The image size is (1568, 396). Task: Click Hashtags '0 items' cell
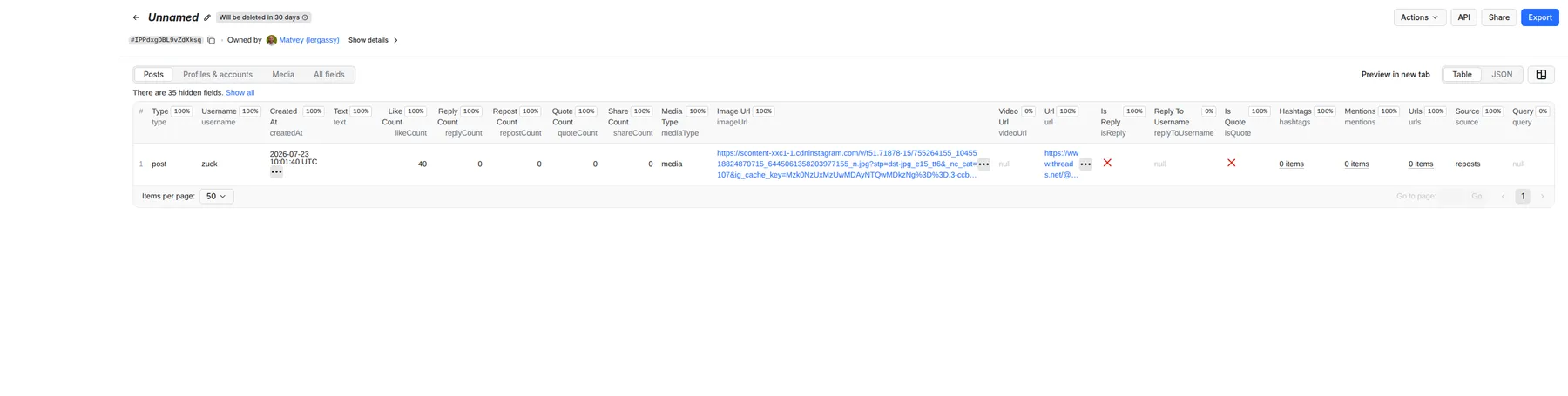coord(1291,164)
